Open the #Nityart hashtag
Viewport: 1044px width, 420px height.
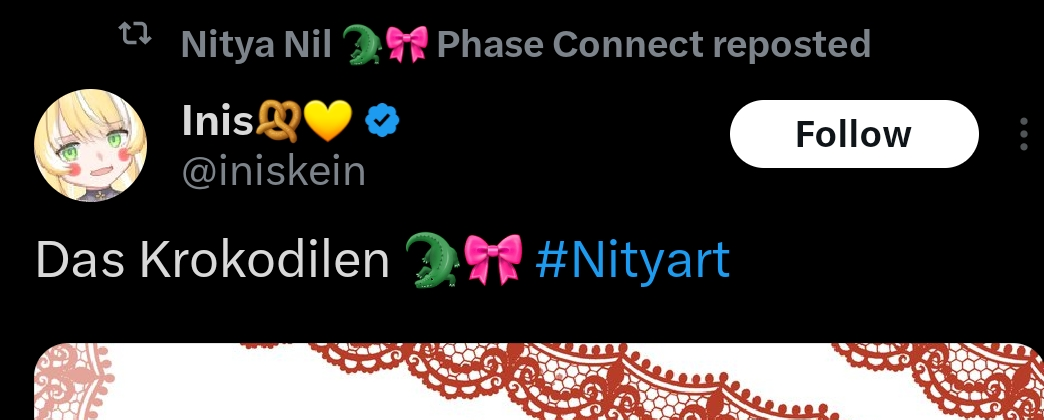click(633, 260)
